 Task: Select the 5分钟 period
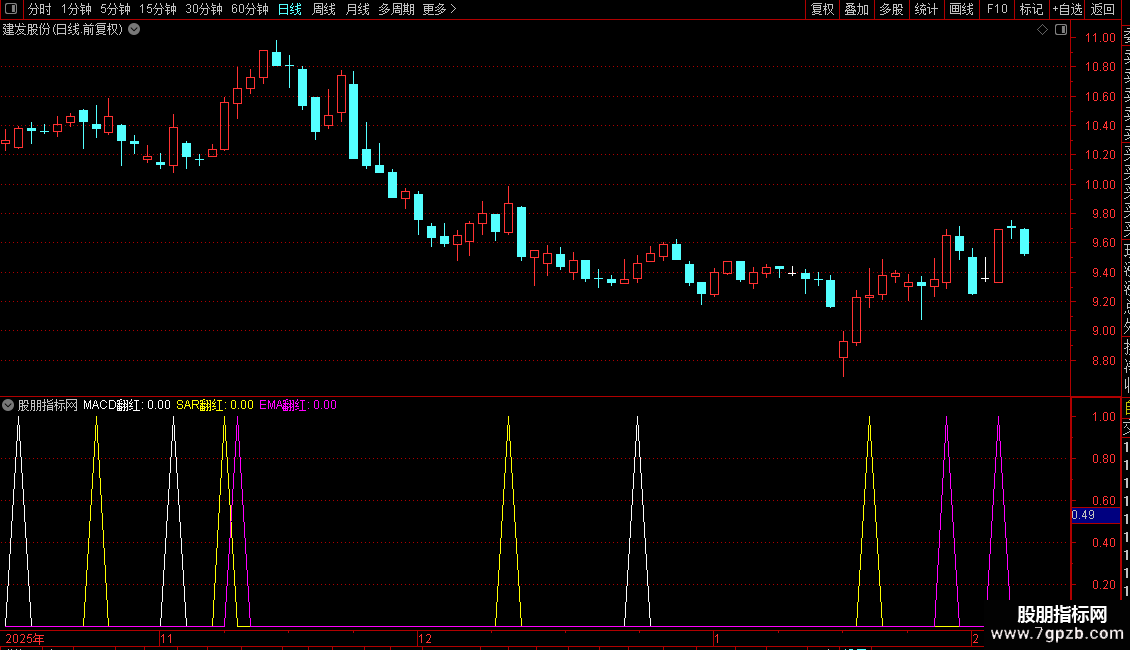coord(115,9)
